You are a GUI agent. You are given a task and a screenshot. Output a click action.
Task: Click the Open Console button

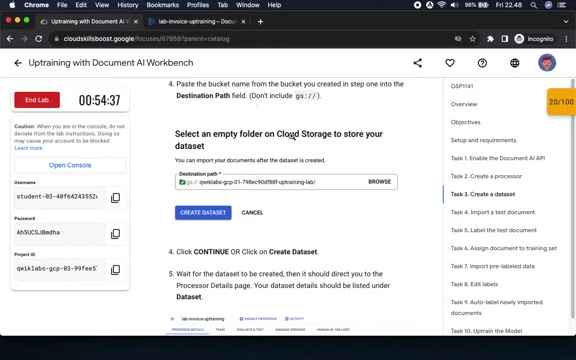[70, 165]
